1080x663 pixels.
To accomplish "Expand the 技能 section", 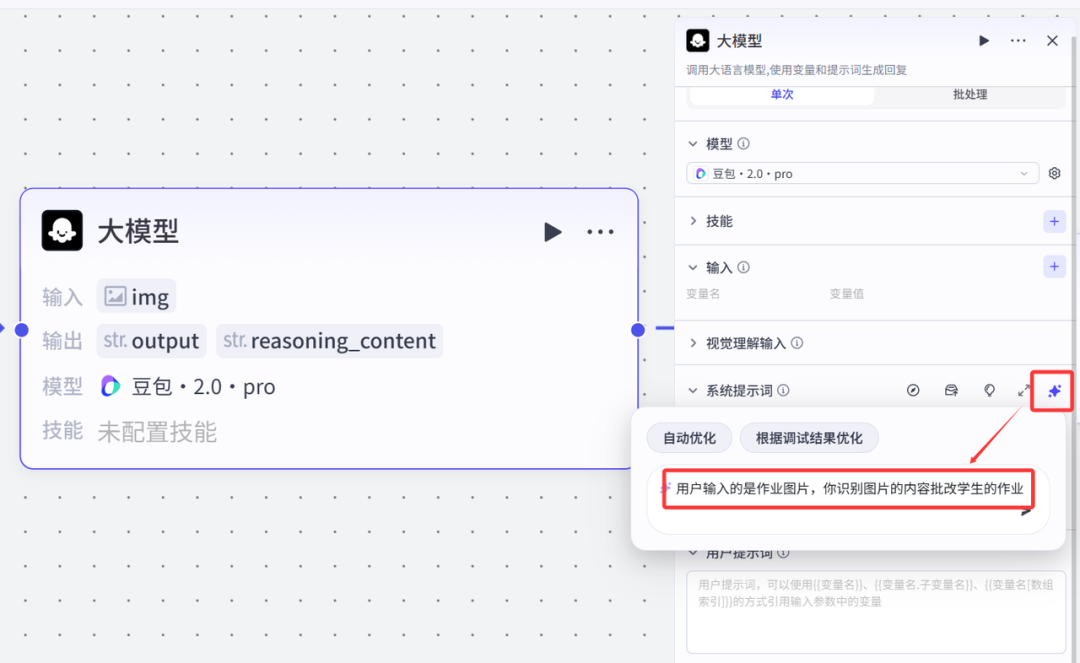I will tap(693, 221).
